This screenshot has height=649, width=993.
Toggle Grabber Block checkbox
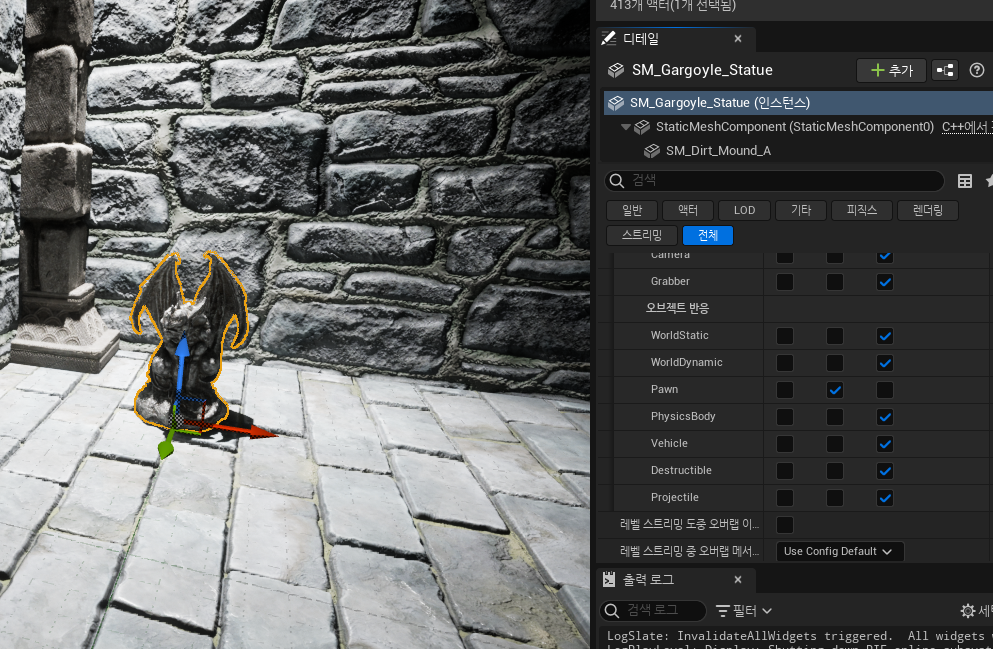(885, 282)
